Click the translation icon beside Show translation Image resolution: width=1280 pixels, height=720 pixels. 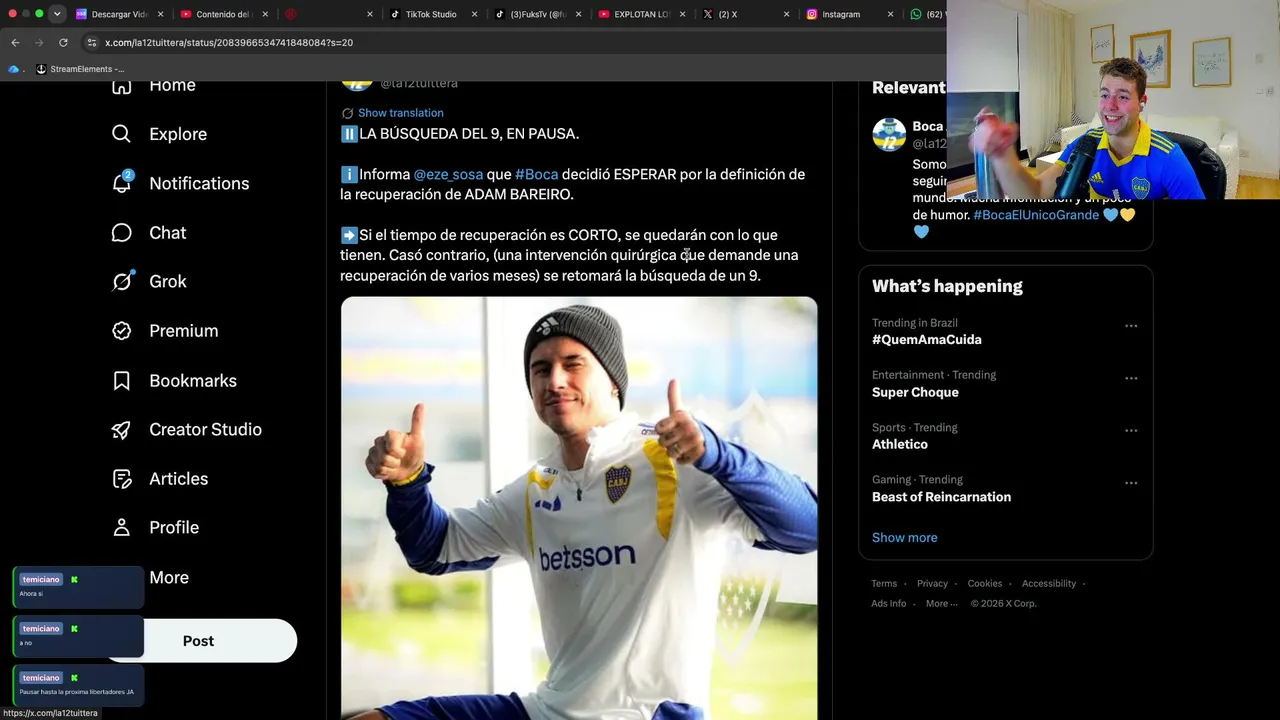tap(347, 113)
